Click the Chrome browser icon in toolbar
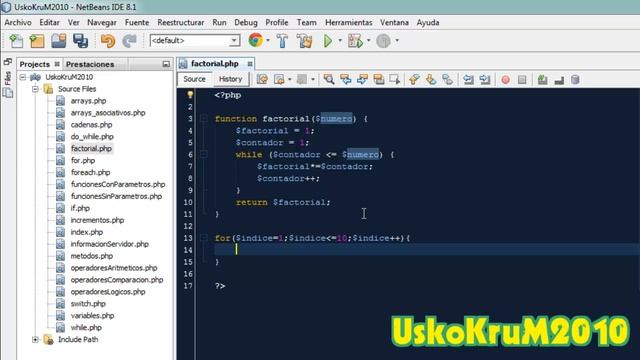This screenshot has height=360, width=640. click(256, 40)
